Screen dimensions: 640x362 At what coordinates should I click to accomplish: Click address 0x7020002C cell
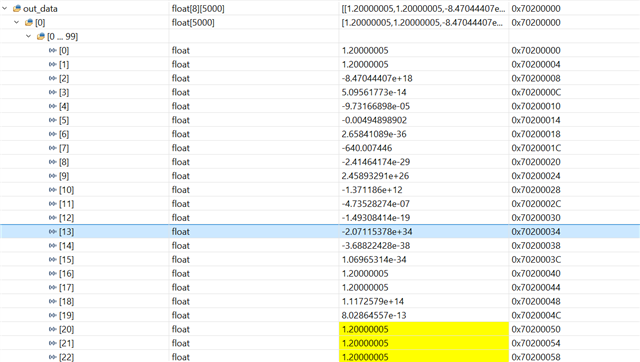click(x=536, y=204)
